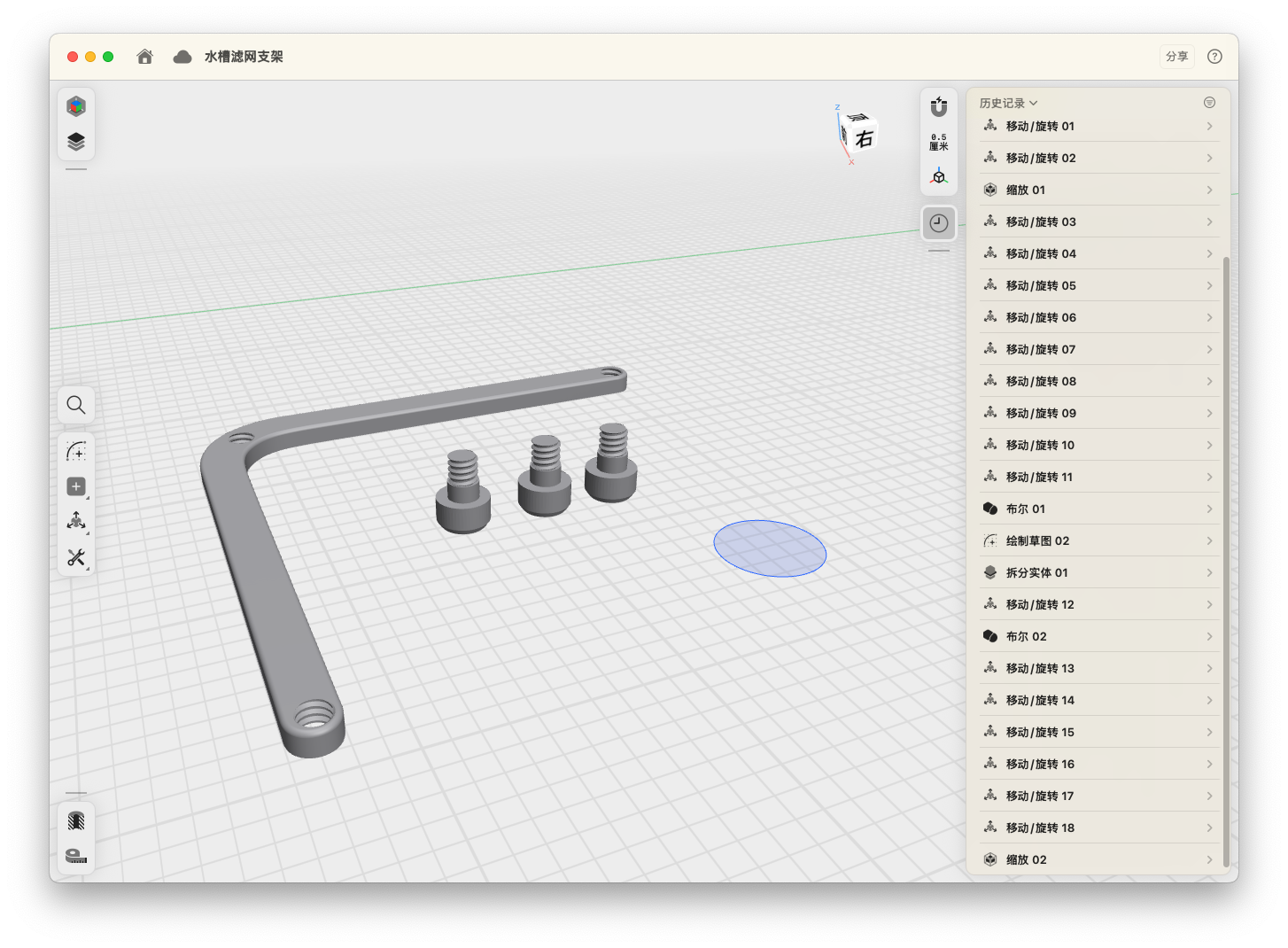Open the wrench and screwdriver tools icon
Screen dimensions: 1288x948
[x=76, y=557]
